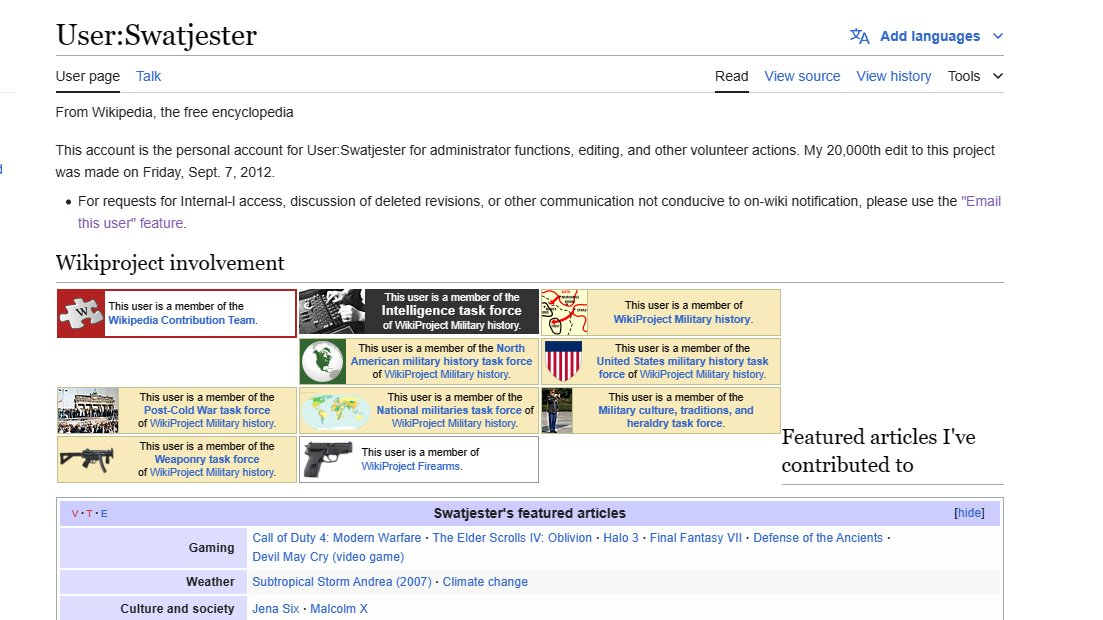Click the world map national militaries image
1103x620 pixels.
[x=334, y=410]
